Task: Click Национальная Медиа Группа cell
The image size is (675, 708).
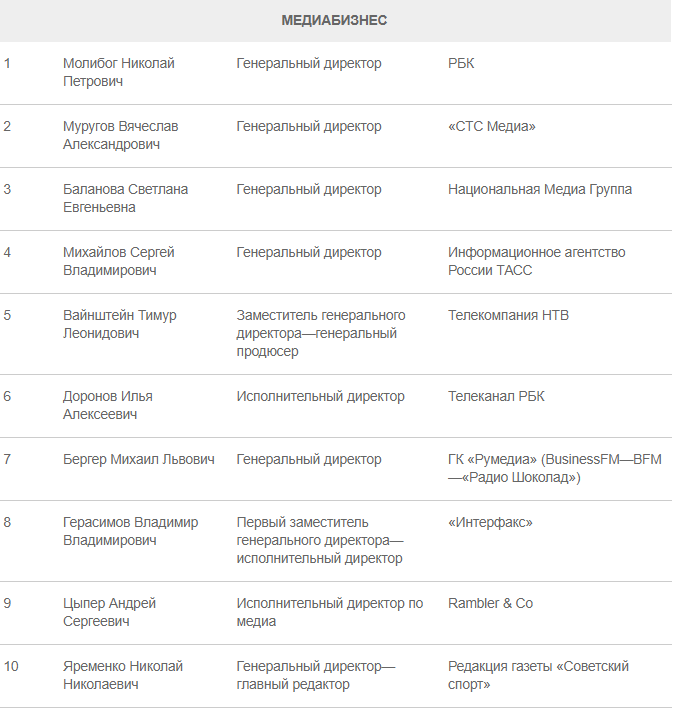Action: [x=539, y=189]
